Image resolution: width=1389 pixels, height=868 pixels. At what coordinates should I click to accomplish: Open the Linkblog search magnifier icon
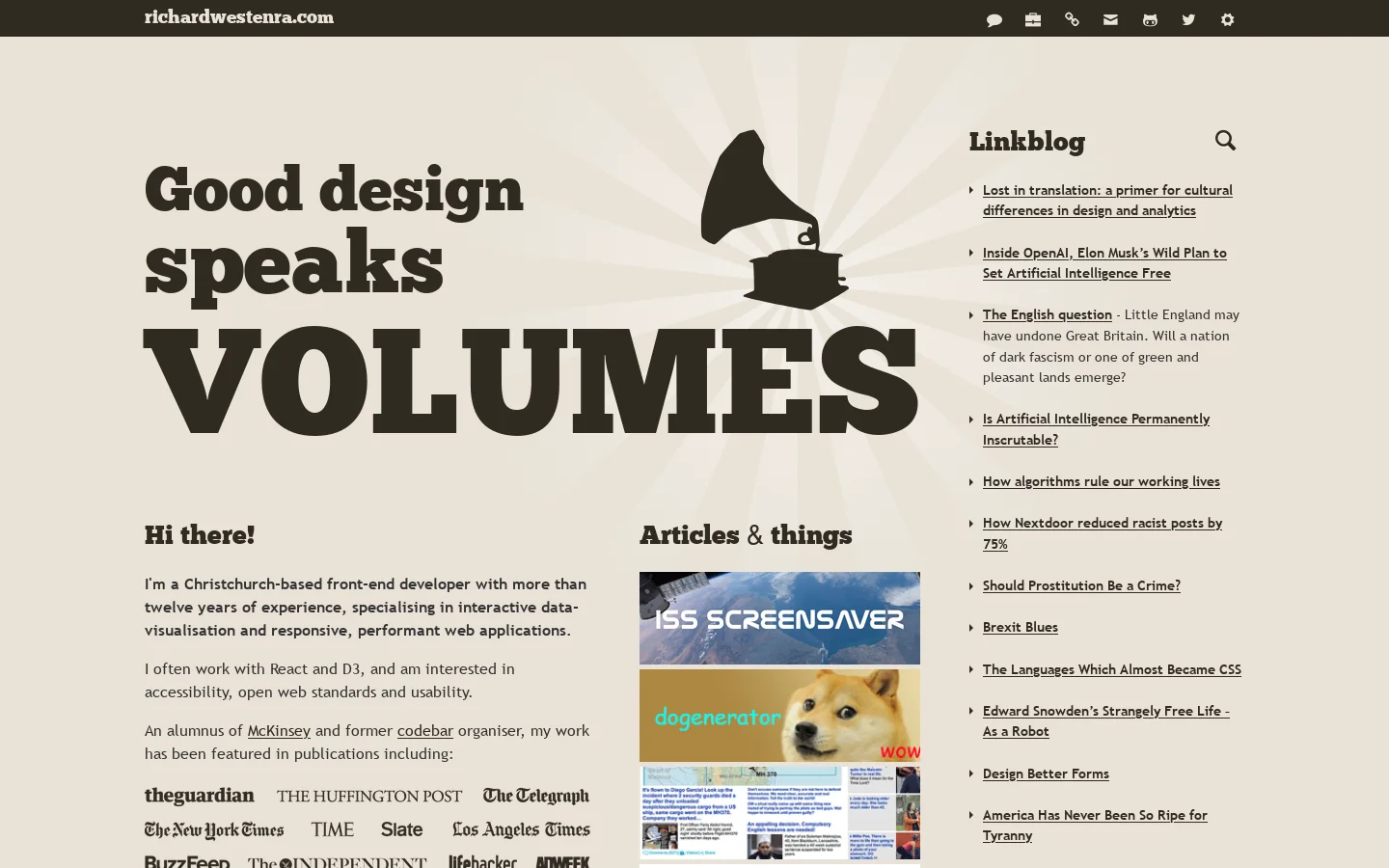1225,141
